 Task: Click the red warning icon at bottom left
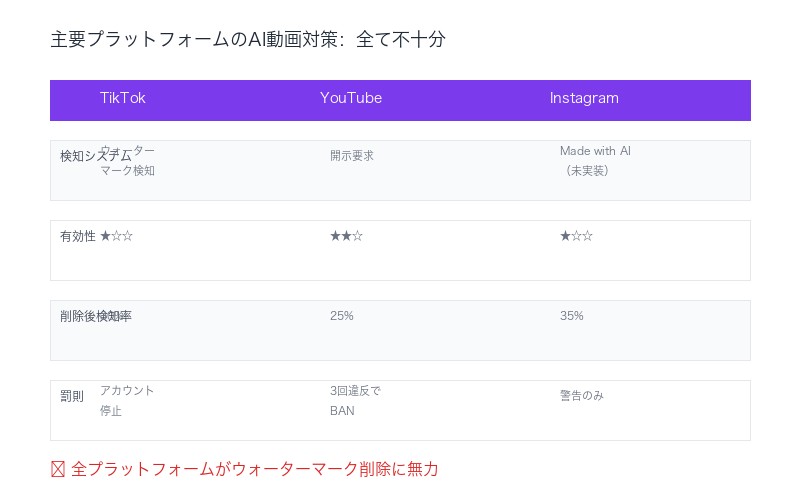[57, 469]
